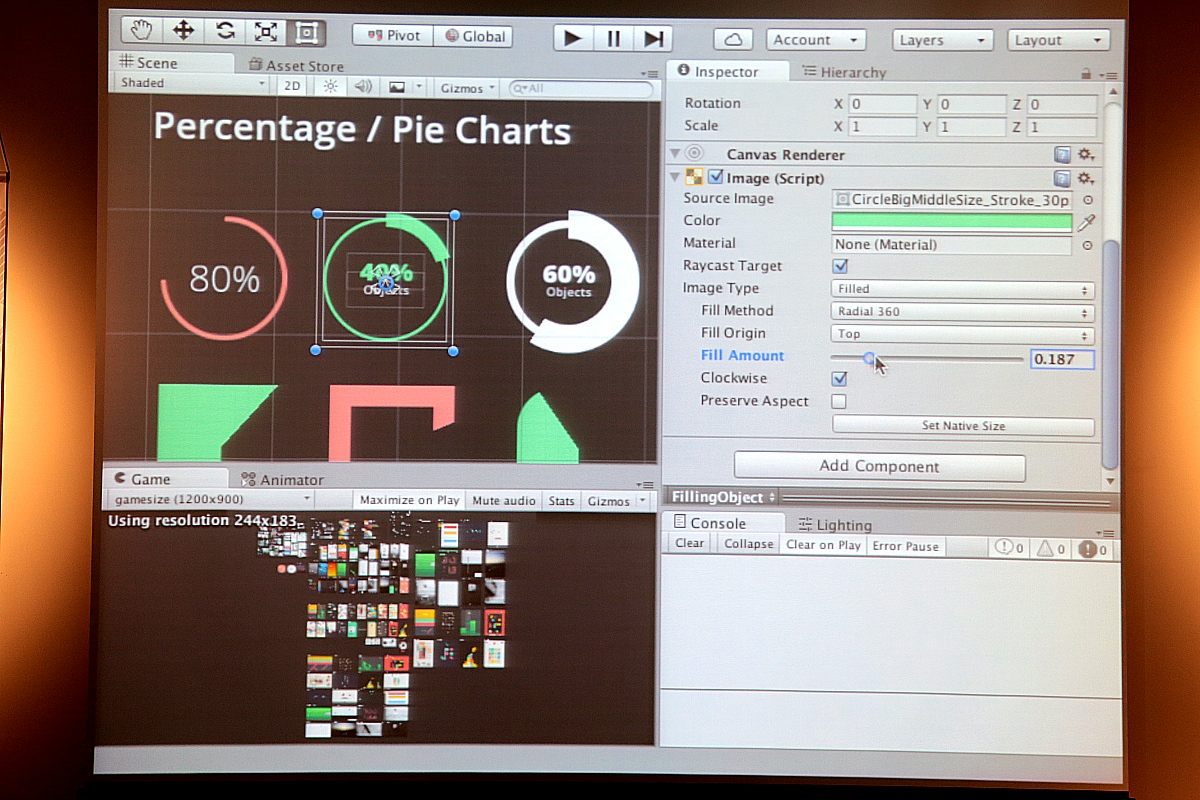Open the Fill Origin dropdown
This screenshot has width=1200, height=800.
point(962,335)
